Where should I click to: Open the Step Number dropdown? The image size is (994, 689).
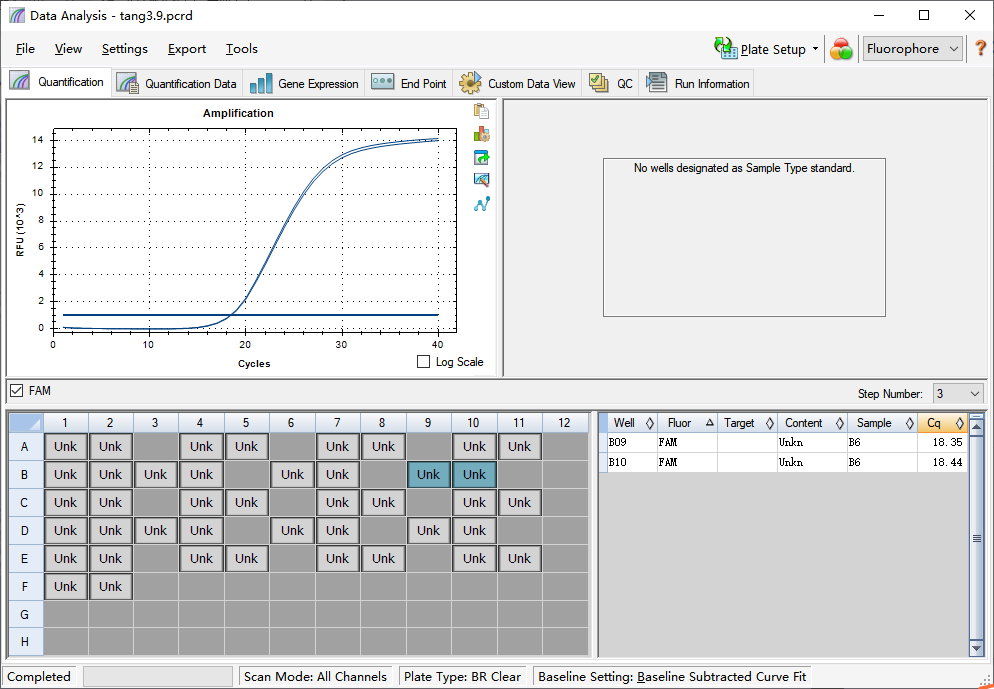tap(958, 394)
